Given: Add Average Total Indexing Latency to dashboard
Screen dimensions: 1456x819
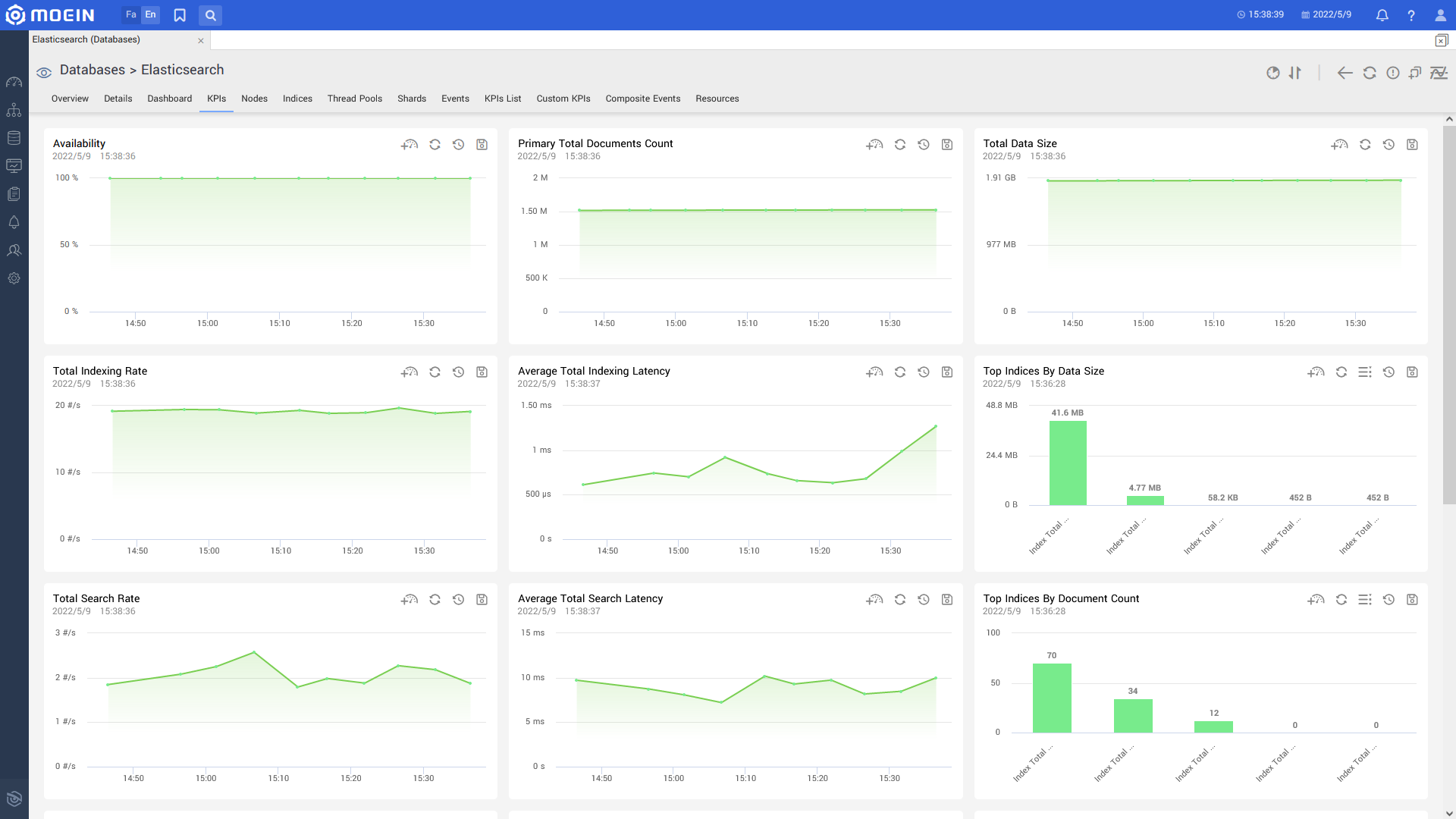Looking at the screenshot, I should pyautogui.click(x=874, y=372).
